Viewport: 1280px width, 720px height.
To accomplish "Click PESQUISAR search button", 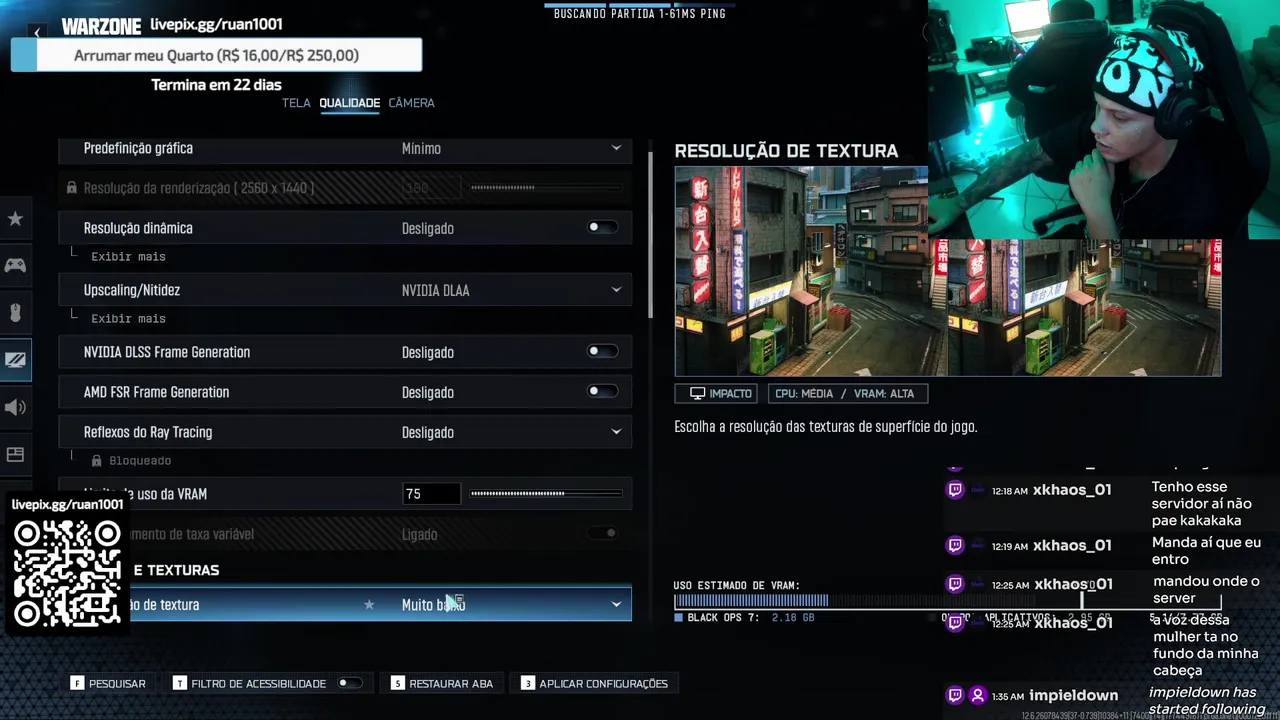I will coord(108,683).
